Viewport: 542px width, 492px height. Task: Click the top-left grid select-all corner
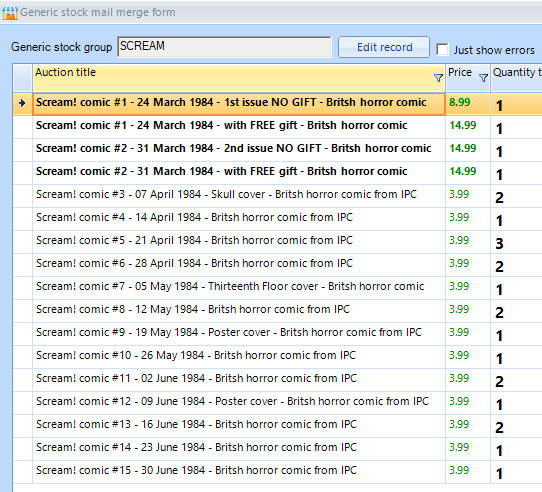[23, 78]
